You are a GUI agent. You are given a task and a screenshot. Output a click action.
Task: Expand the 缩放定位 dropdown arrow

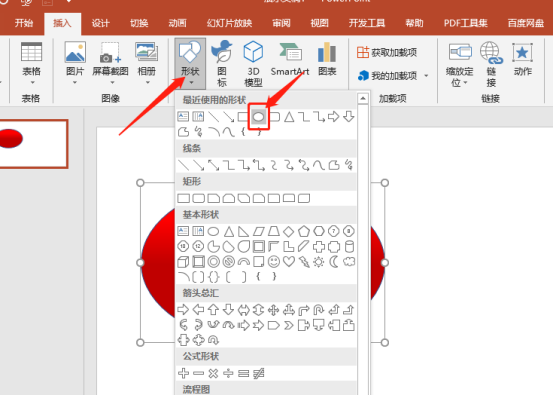(465, 83)
